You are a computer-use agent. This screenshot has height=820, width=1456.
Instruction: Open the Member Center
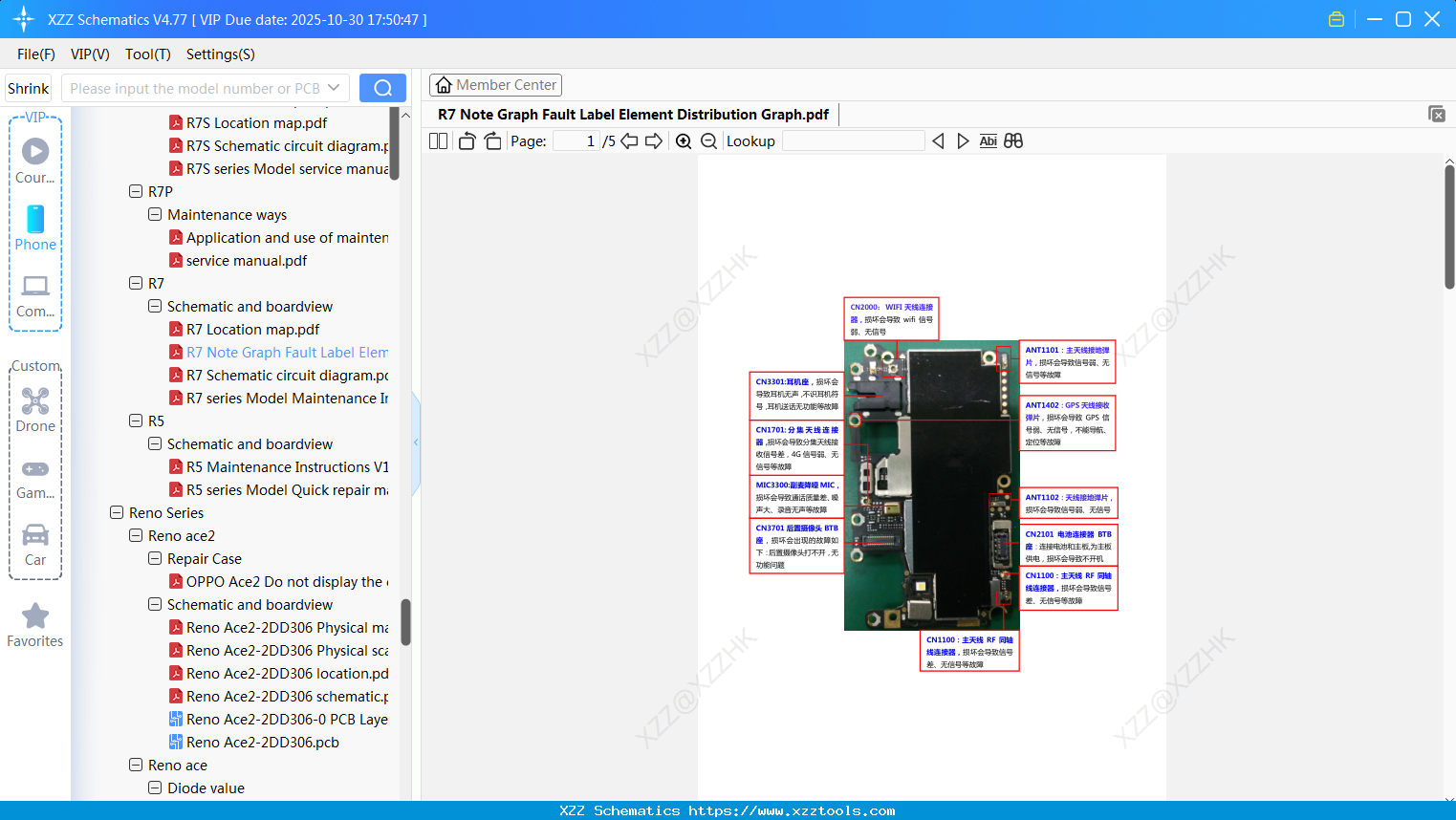[495, 85]
